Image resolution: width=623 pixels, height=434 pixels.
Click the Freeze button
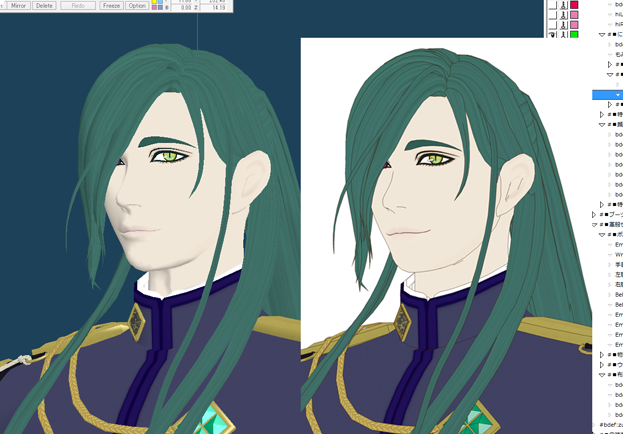[111, 6]
